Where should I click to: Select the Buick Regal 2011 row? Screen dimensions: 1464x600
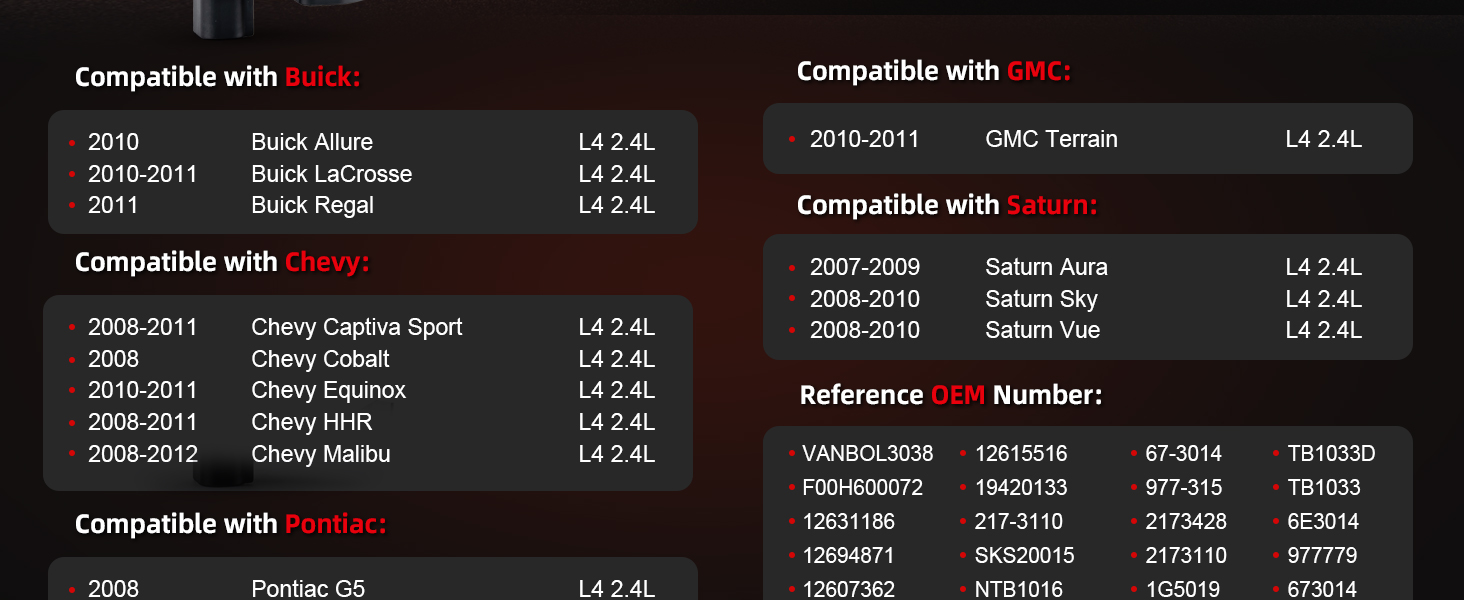312,205
